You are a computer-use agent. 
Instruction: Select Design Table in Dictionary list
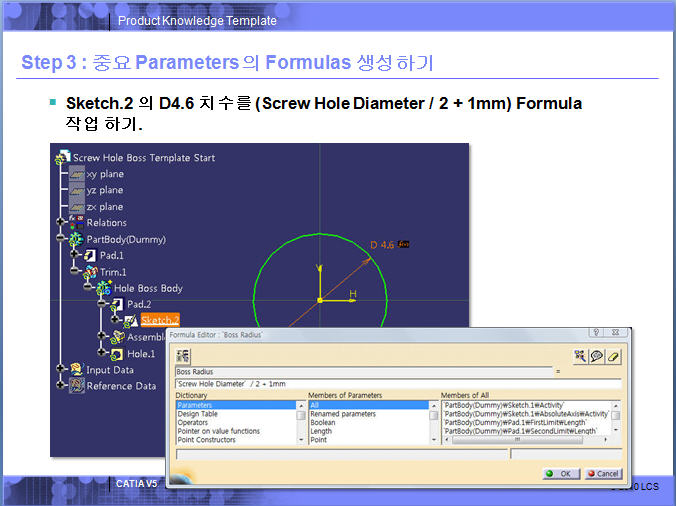coord(197,414)
